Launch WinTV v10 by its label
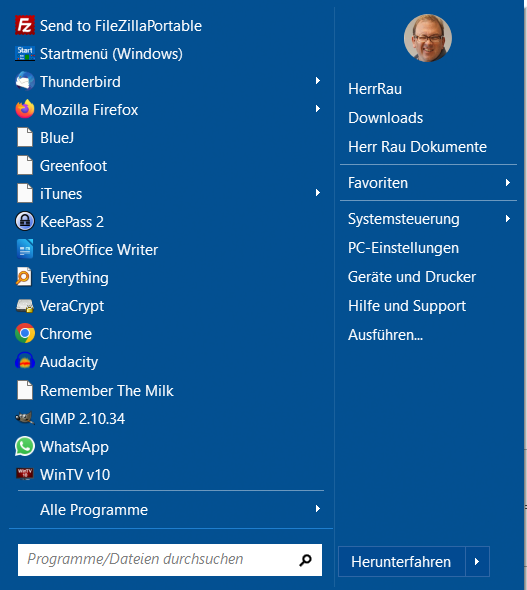The width and height of the screenshot is (527, 590). tap(75, 474)
